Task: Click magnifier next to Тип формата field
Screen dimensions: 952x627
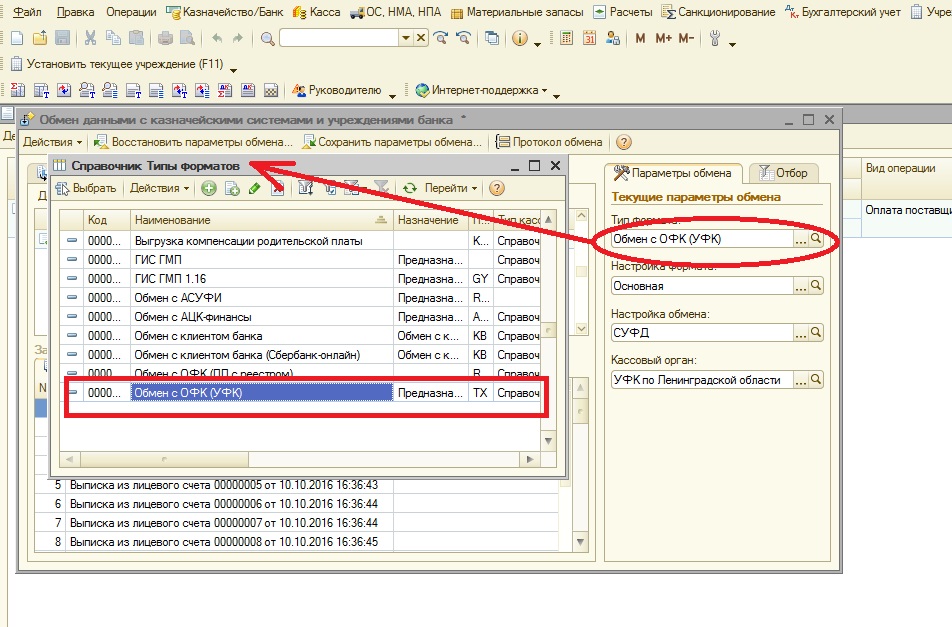Action: [x=816, y=239]
